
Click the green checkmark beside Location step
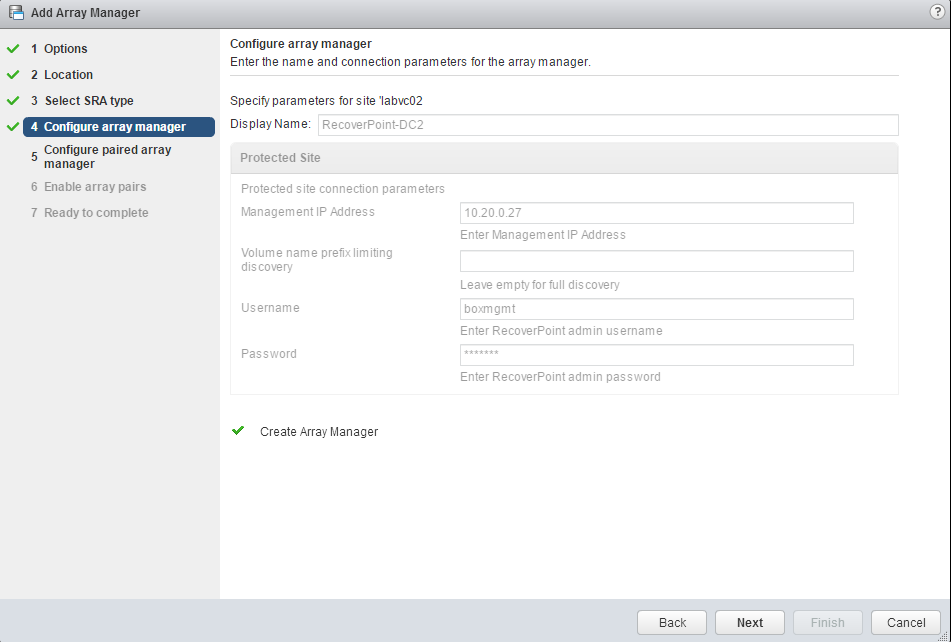tap(13, 75)
